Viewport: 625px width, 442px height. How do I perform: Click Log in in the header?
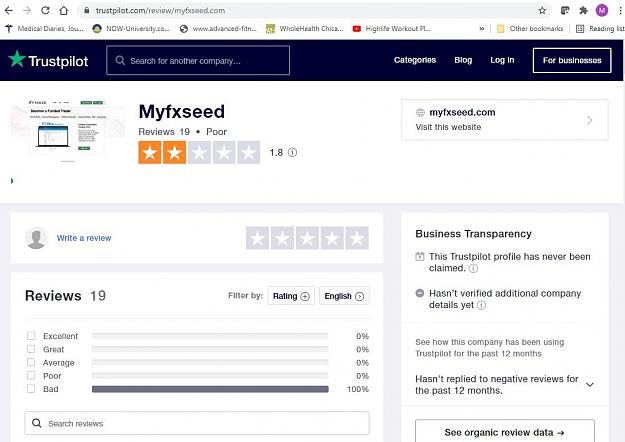(x=502, y=60)
